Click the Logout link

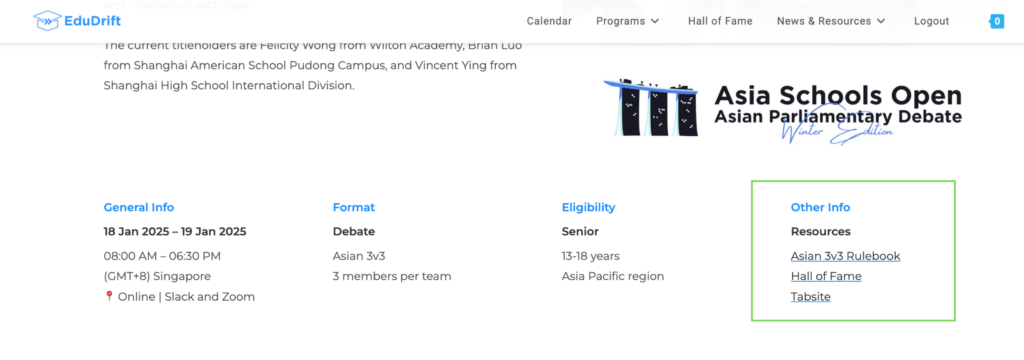931,22
